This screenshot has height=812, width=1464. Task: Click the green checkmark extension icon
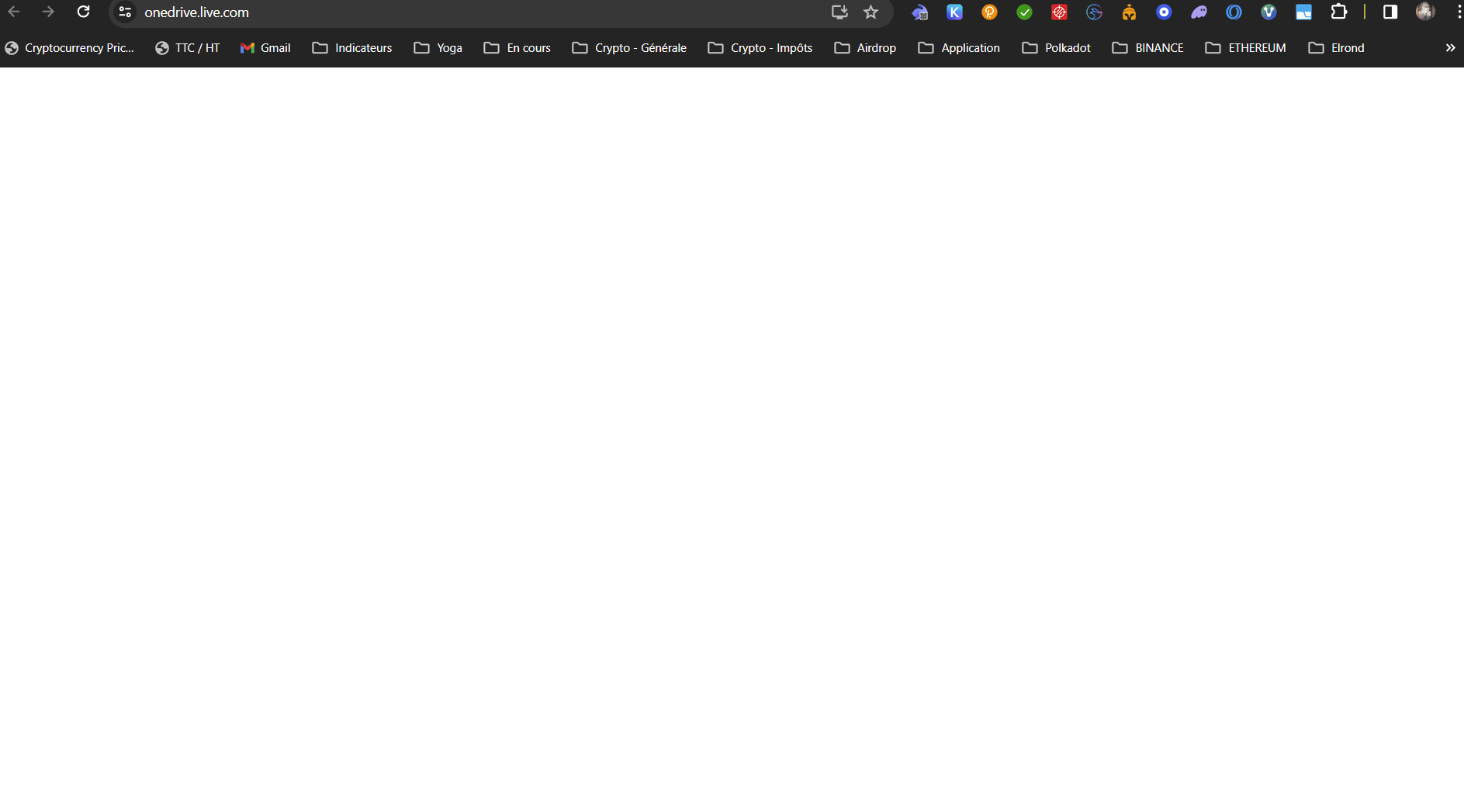click(1024, 12)
